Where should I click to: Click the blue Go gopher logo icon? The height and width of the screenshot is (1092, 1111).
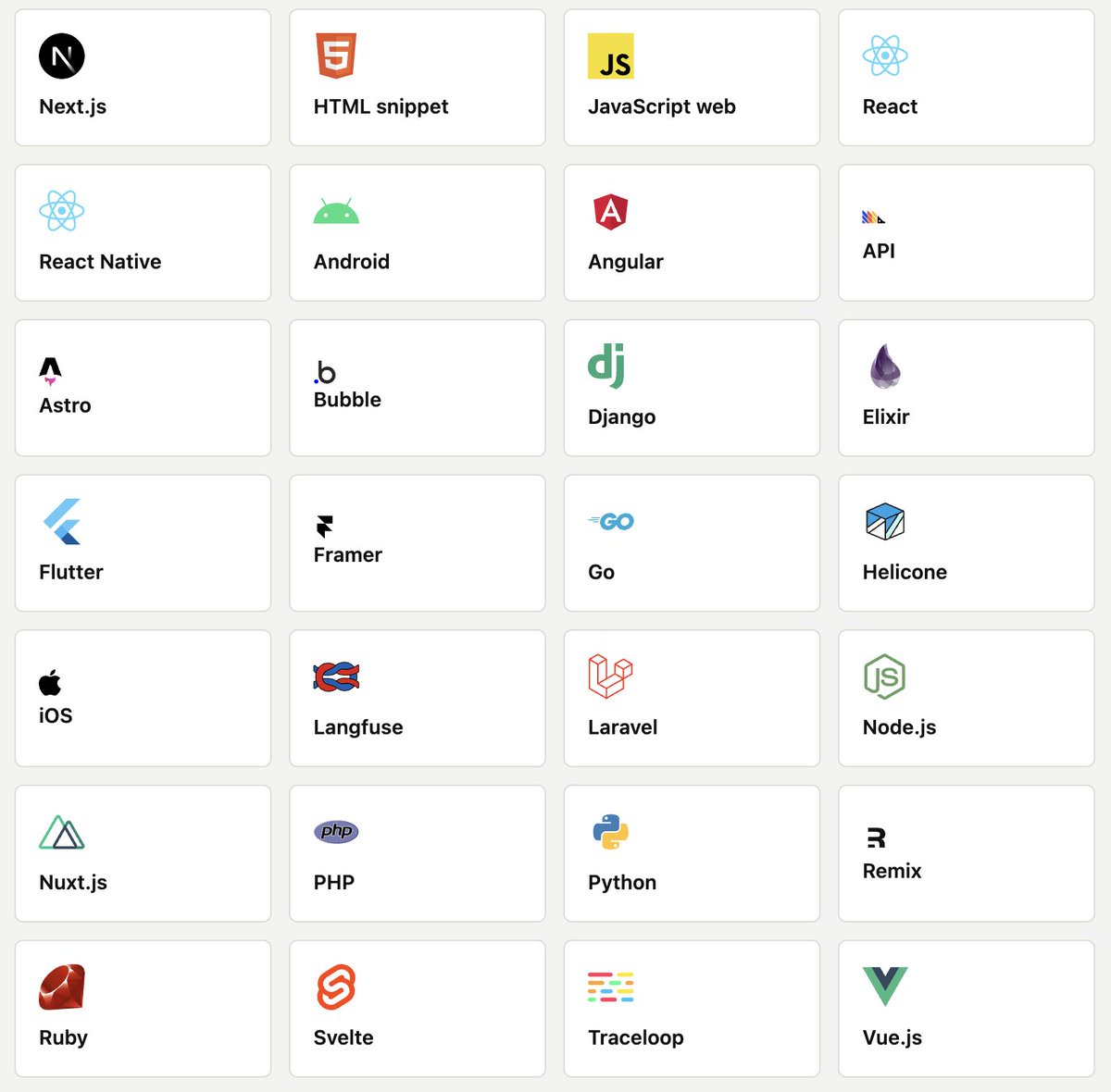611,522
